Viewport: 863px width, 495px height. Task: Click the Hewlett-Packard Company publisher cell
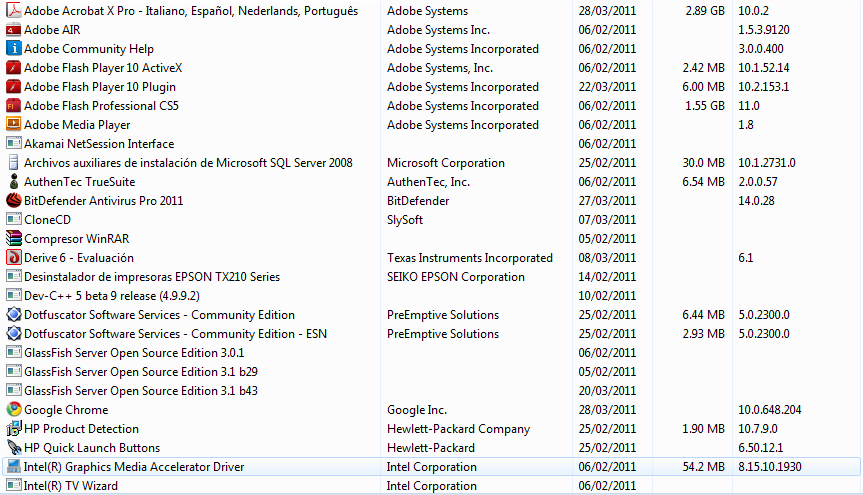point(458,429)
